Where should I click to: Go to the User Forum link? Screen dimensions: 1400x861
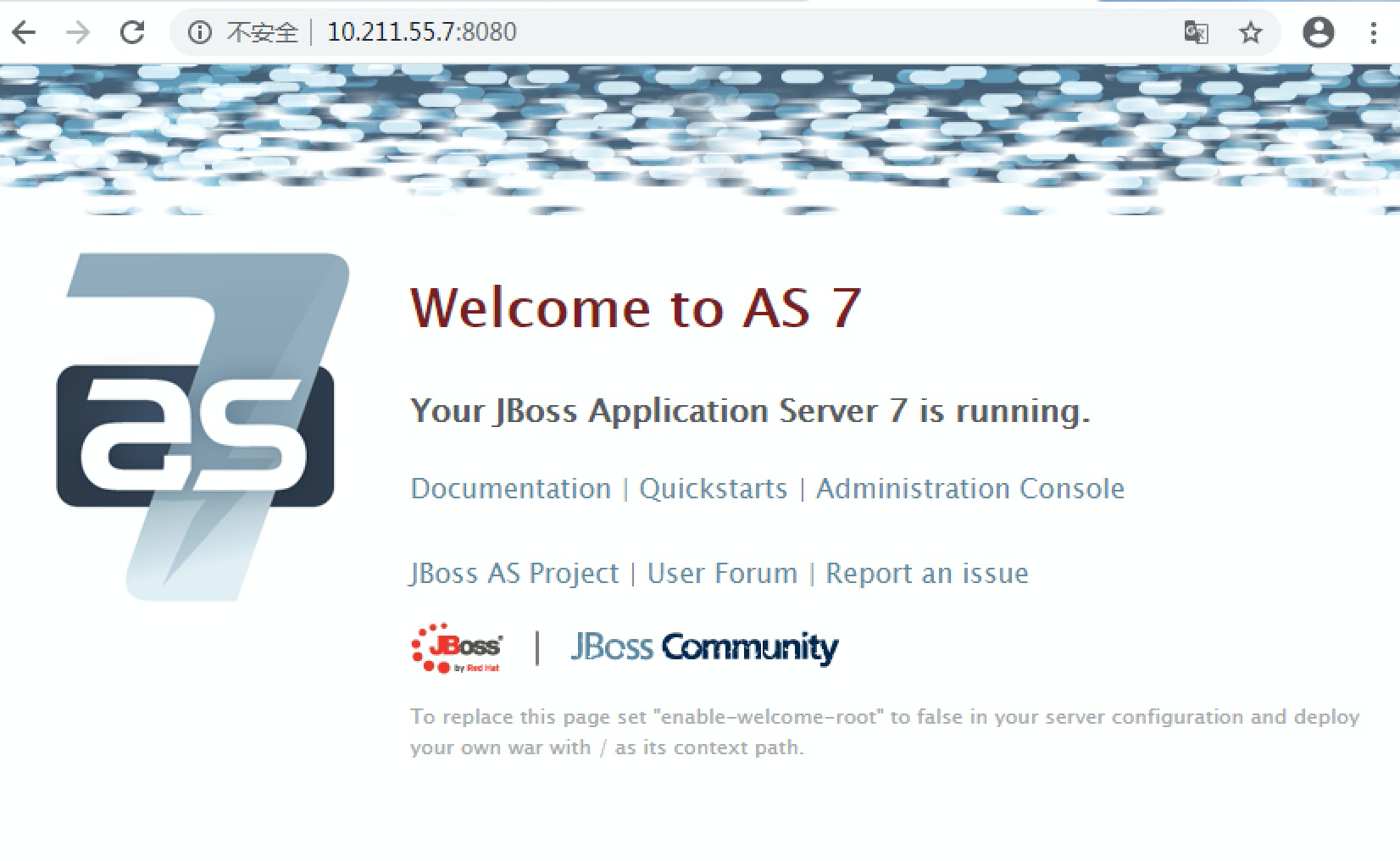click(x=722, y=574)
